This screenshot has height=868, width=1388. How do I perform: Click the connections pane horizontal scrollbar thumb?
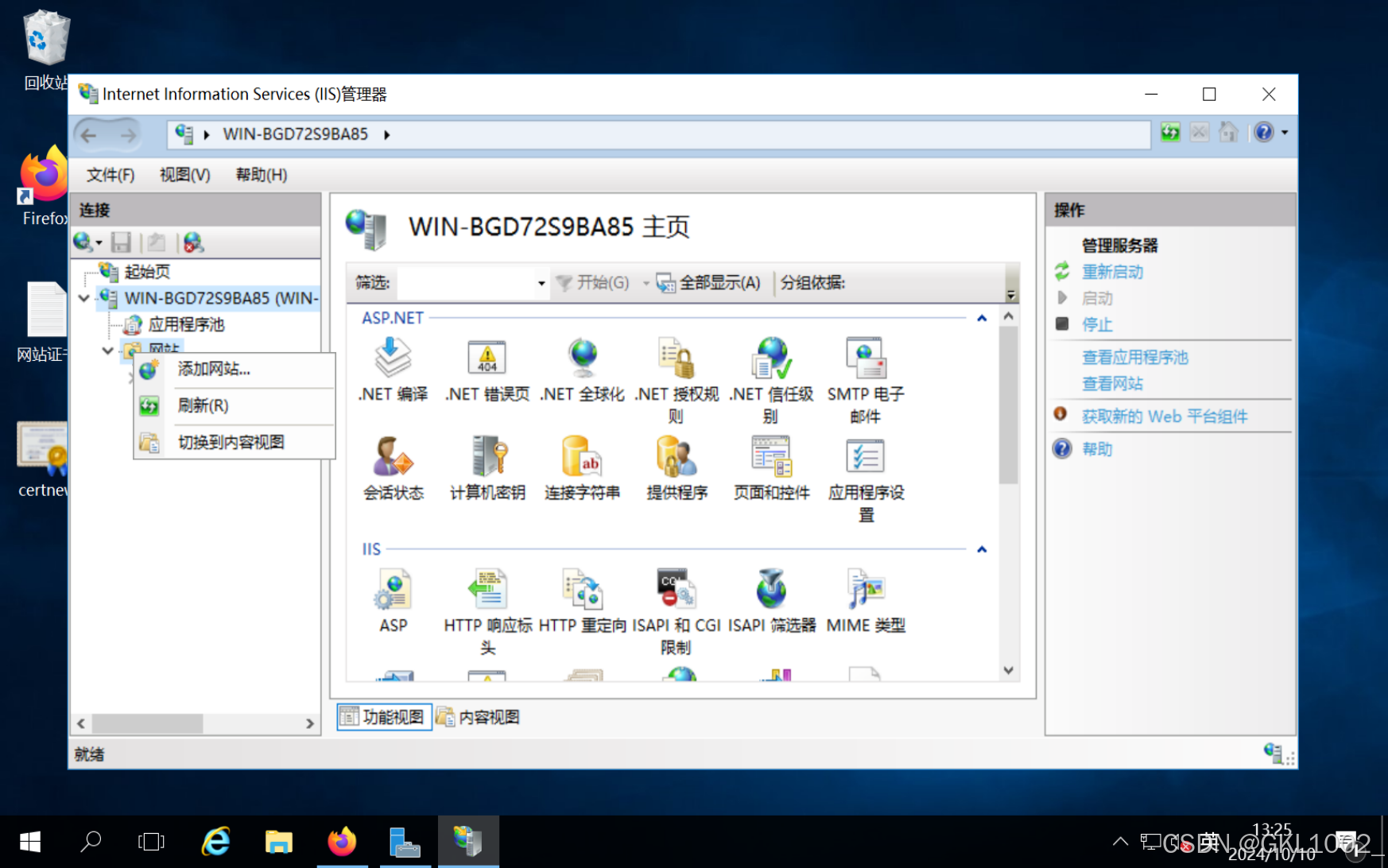[148, 723]
